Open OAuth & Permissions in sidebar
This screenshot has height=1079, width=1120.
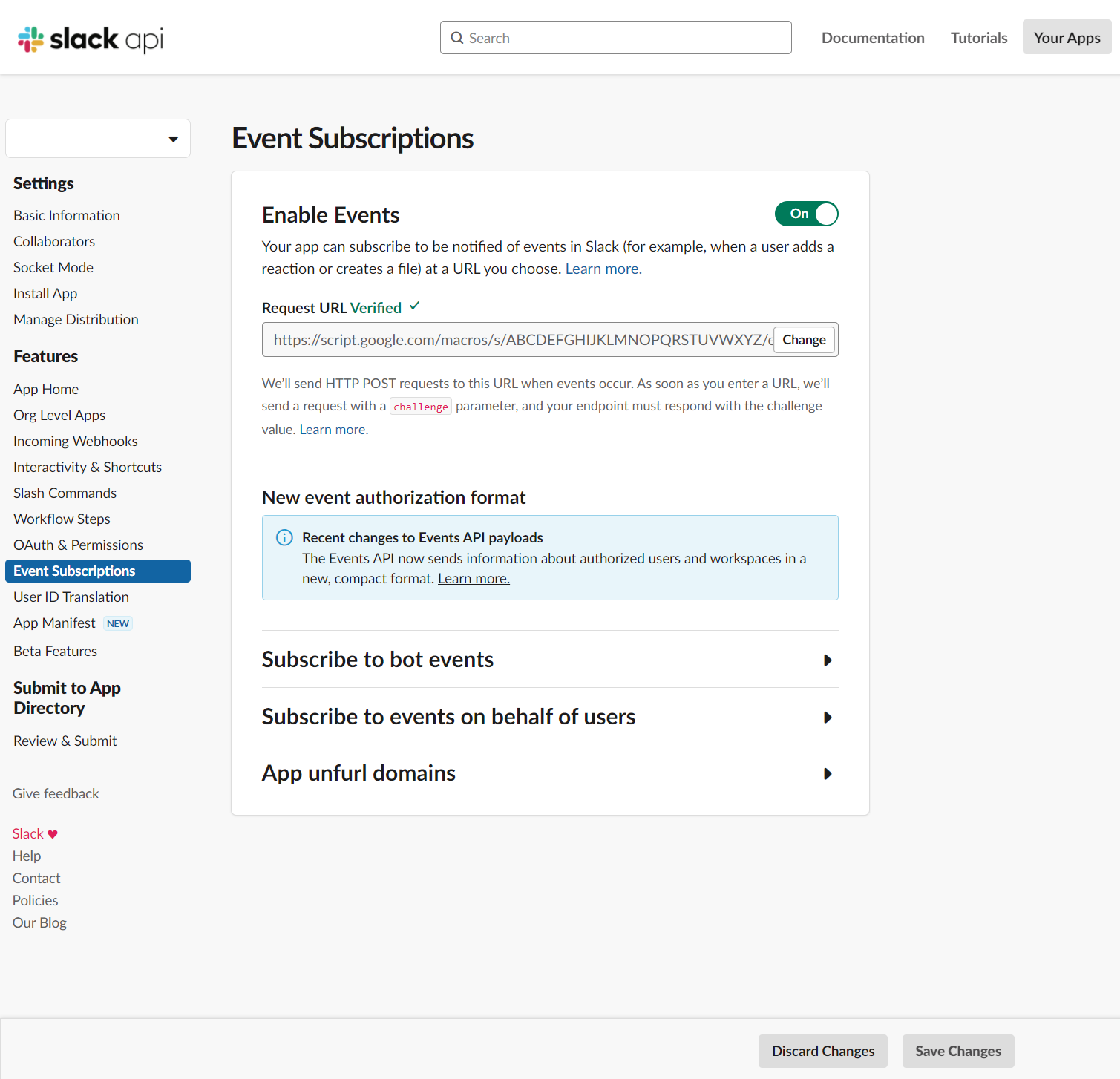pyautogui.click(x=78, y=545)
